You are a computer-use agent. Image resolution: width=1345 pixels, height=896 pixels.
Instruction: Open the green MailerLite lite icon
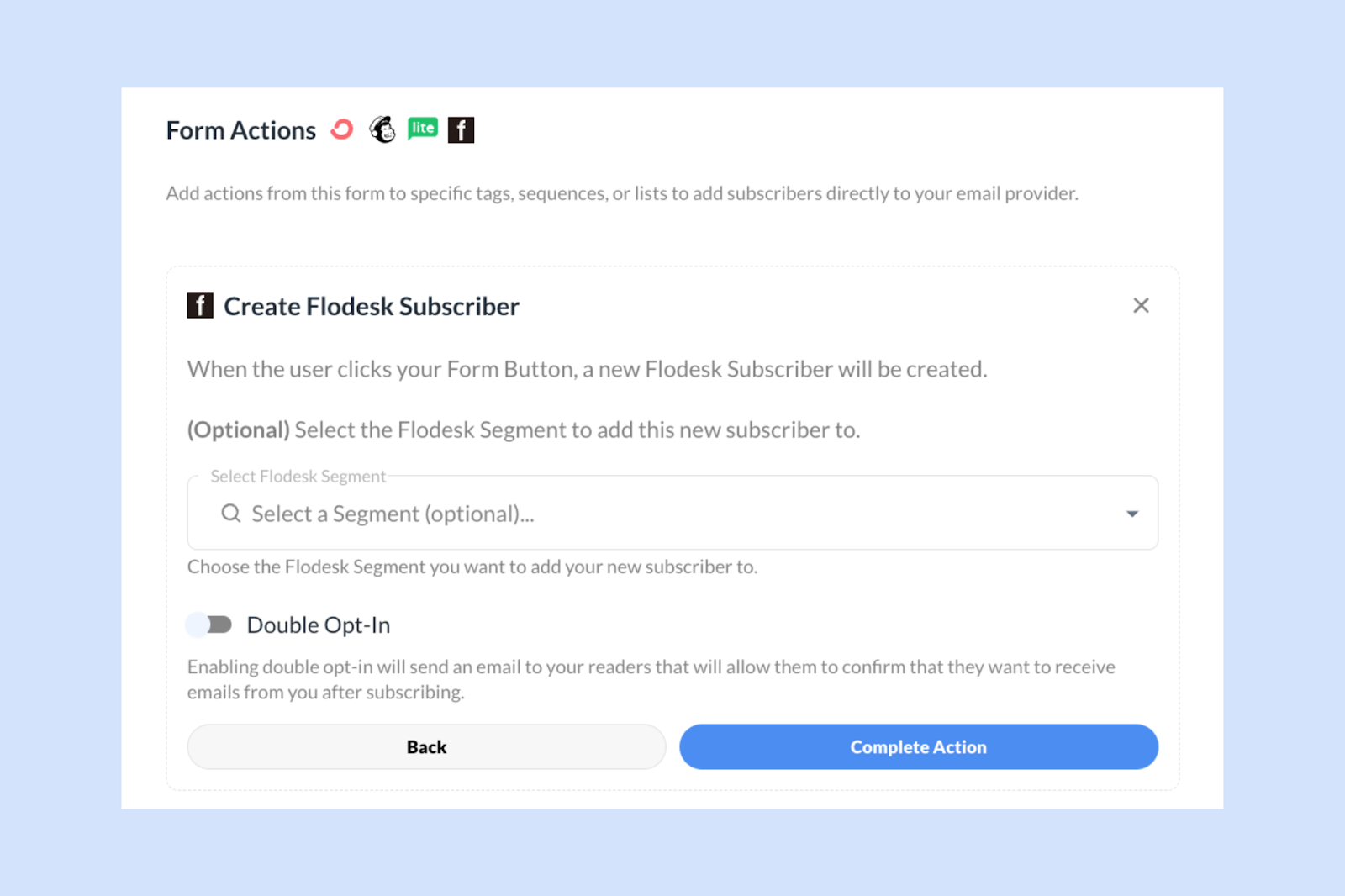(423, 129)
